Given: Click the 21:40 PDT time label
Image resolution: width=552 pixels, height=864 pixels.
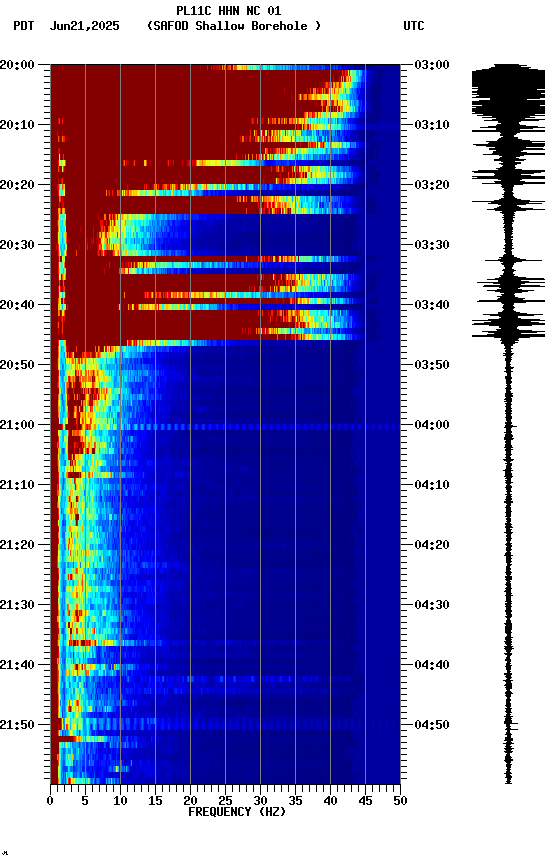Looking at the screenshot, I should (x=17, y=665).
